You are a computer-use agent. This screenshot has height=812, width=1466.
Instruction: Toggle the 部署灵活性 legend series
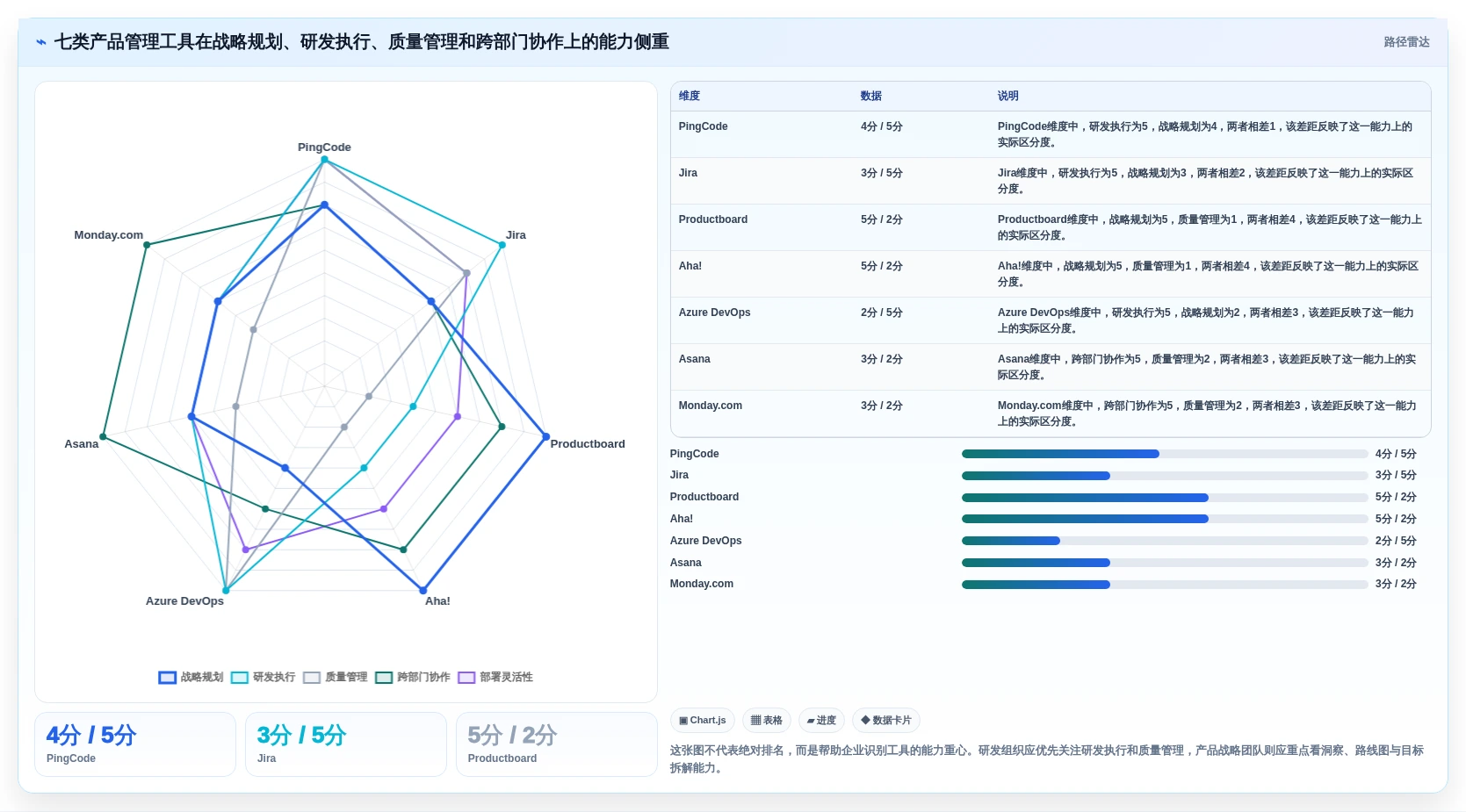click(495, 677)
